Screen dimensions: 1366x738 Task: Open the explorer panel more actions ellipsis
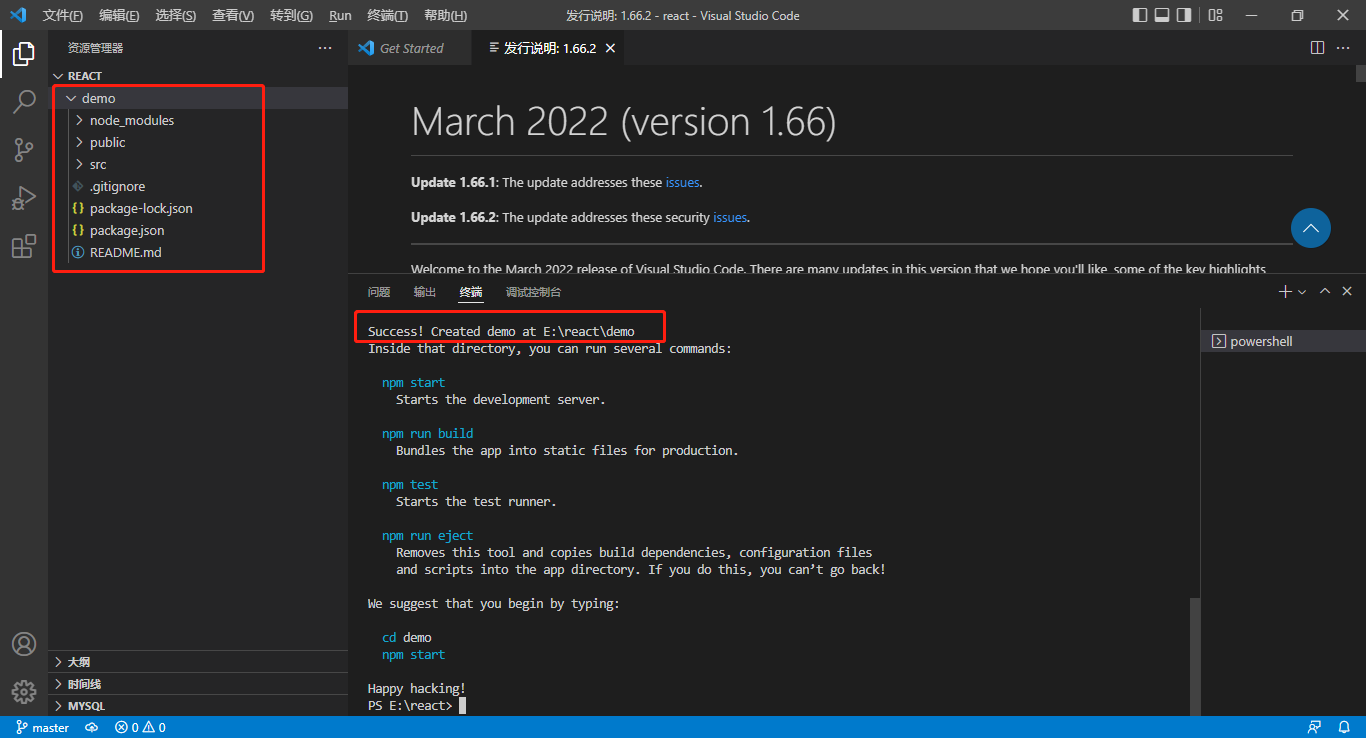pos(325,48)
